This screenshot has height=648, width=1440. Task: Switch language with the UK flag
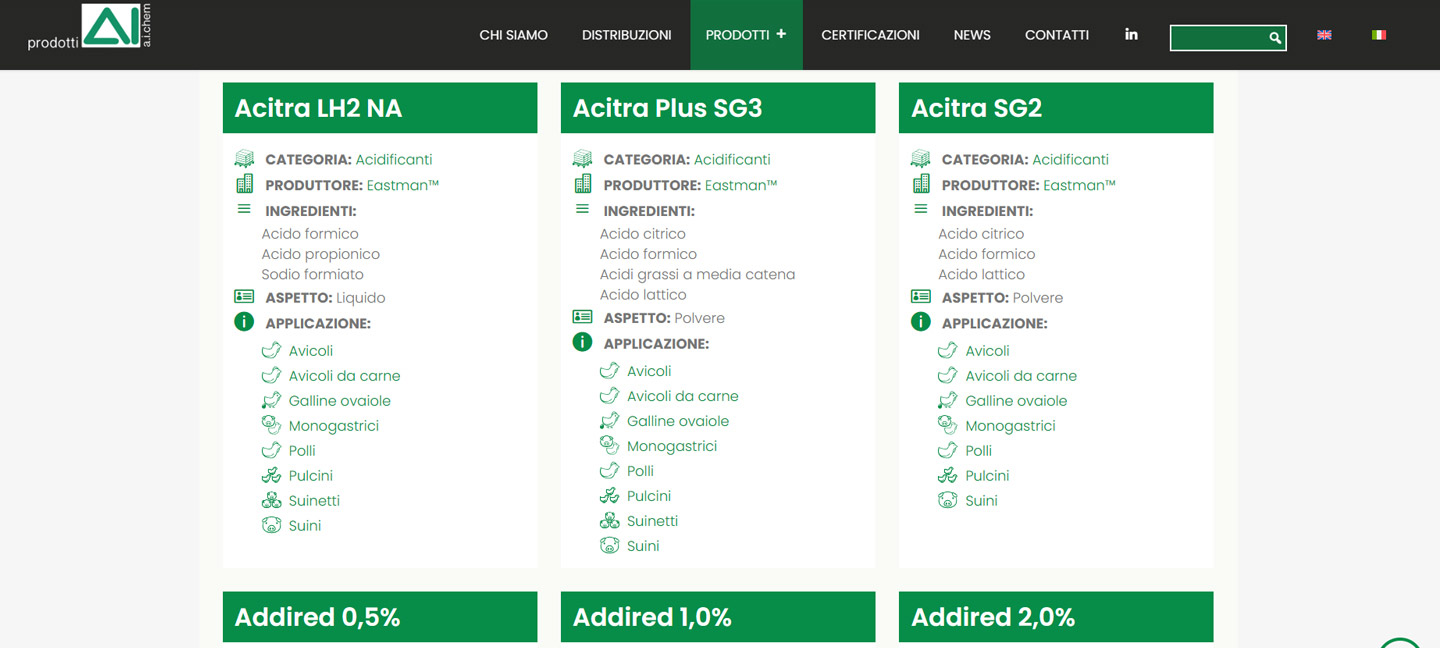1324,35
